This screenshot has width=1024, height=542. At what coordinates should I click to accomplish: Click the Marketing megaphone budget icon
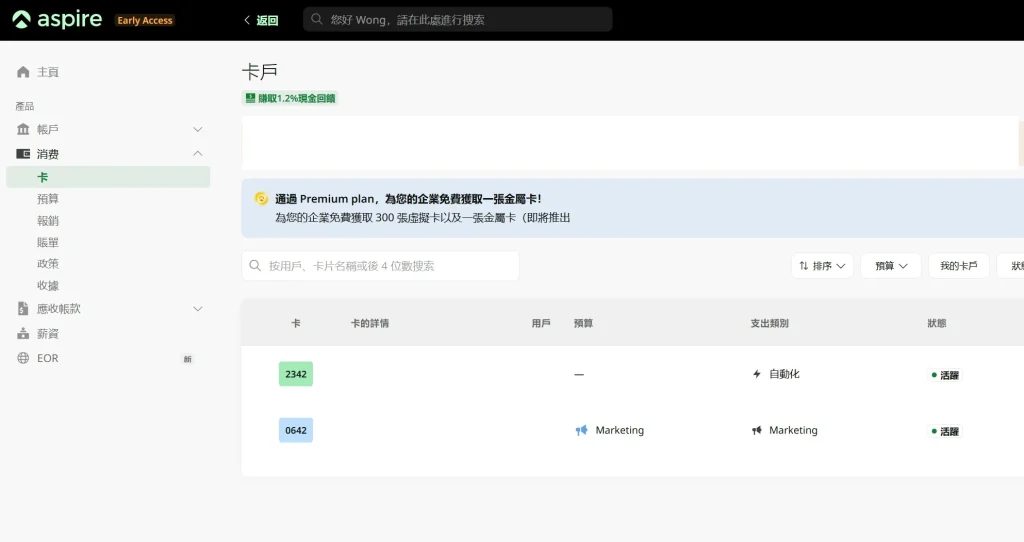(x=581, y=430)
